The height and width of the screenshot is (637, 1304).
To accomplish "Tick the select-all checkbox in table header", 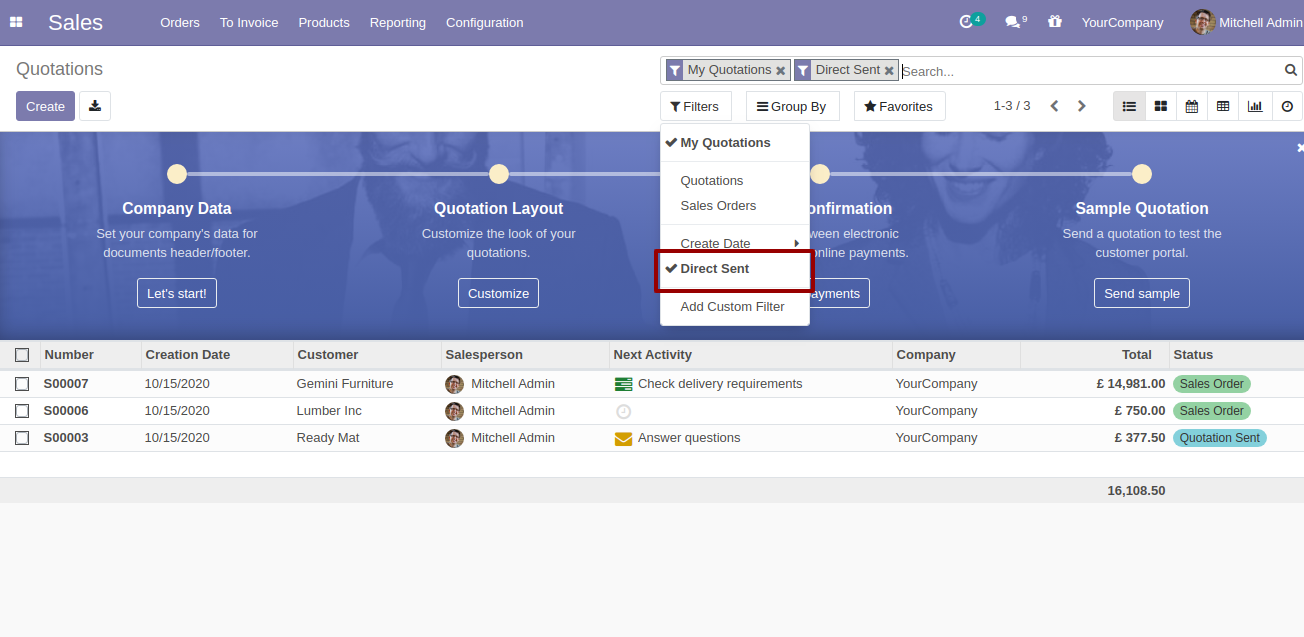I will coord(22,355).
